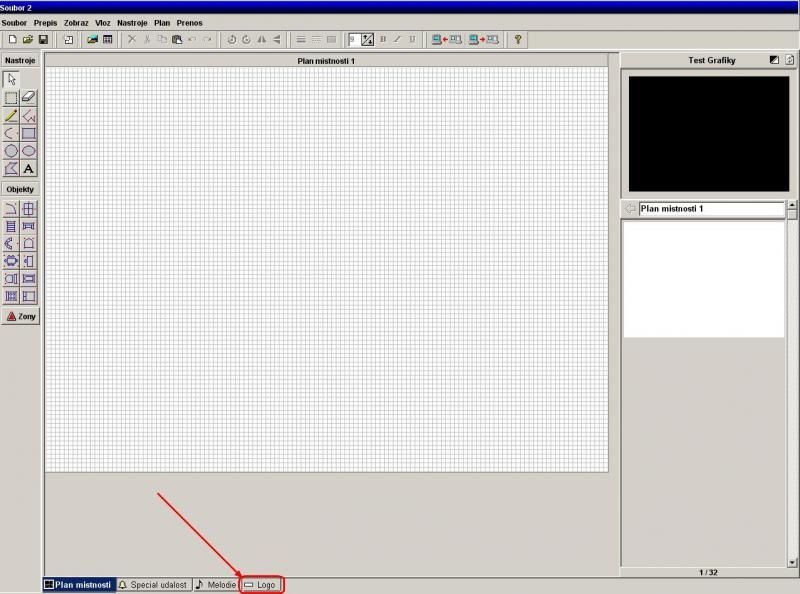
Task: Click the right panel scrollbar down arrow
Action: [x=792, y=563]
